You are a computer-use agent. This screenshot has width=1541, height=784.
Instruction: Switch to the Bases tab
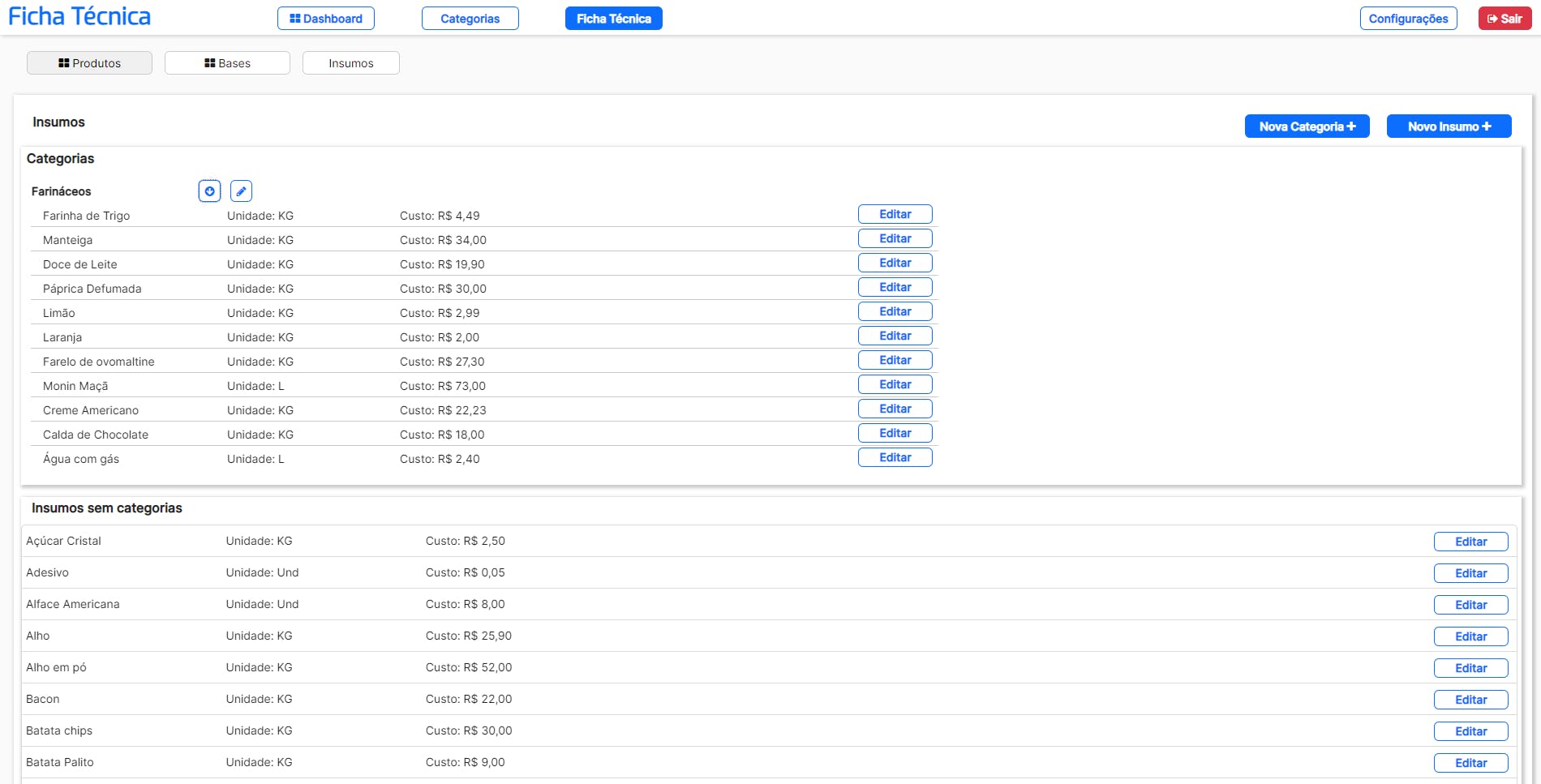point(227,63)
